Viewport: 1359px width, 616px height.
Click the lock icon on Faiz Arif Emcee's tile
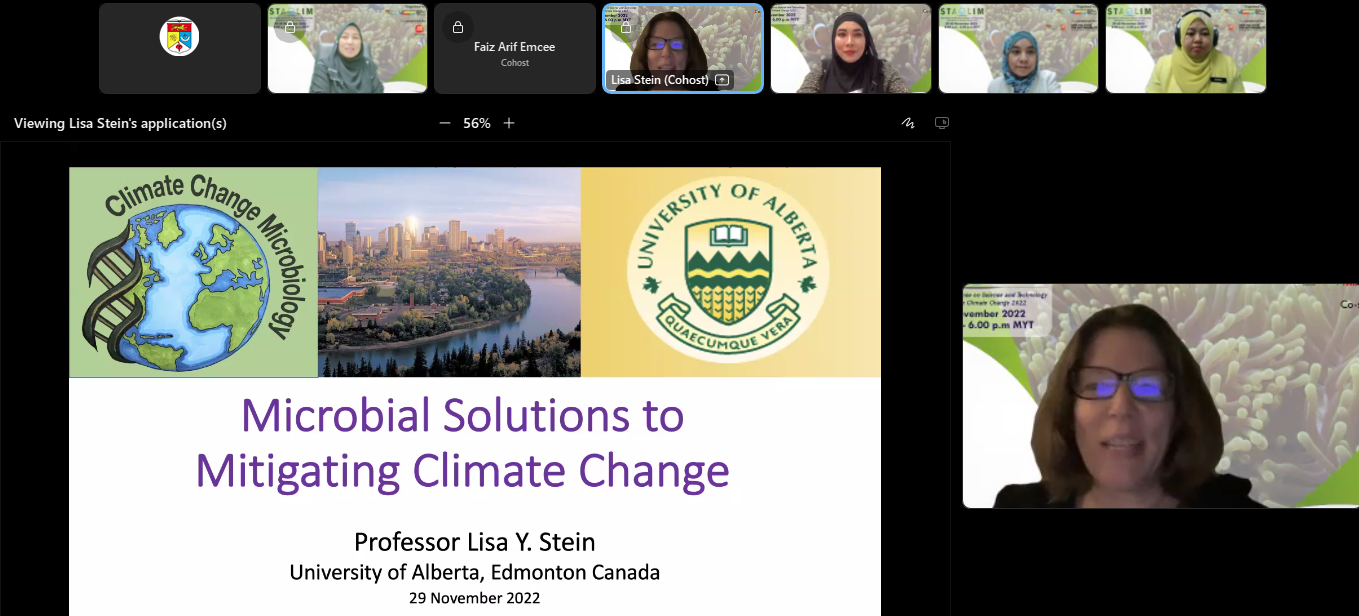[x=457, y=27]
